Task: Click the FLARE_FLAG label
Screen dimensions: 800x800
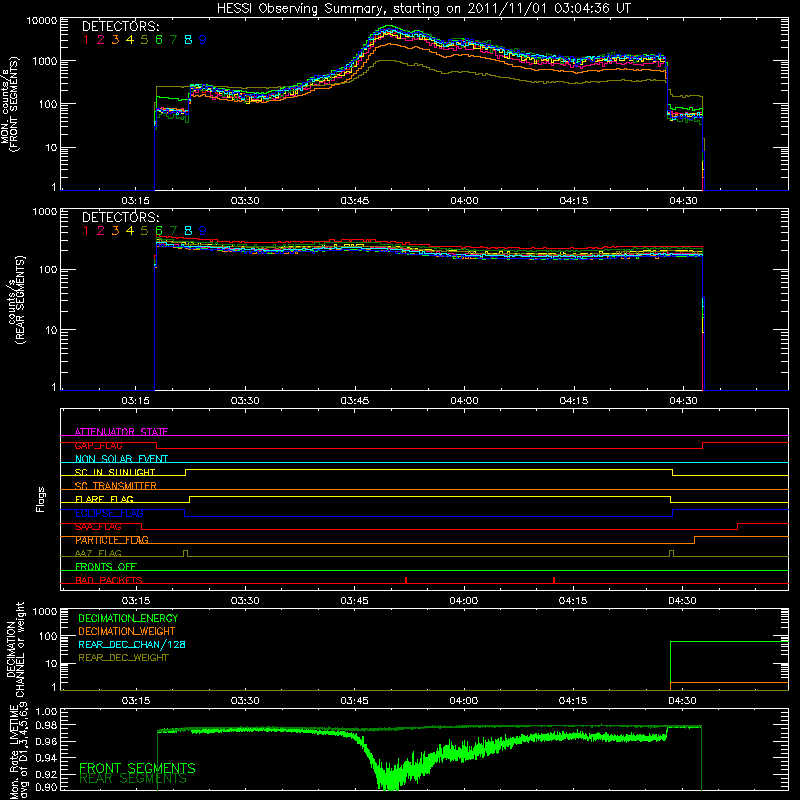Action: click(104, 499)
